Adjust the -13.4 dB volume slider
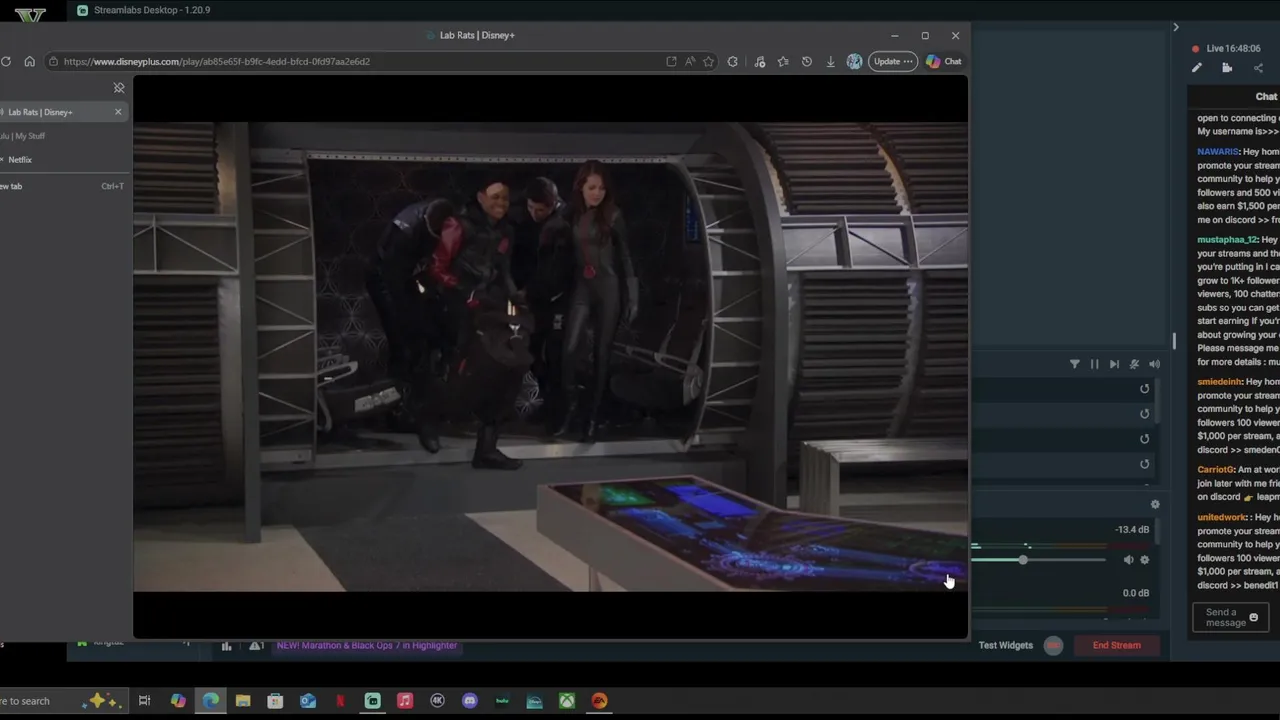Screen dimensions: 1280x720 tap(1023, 560)
